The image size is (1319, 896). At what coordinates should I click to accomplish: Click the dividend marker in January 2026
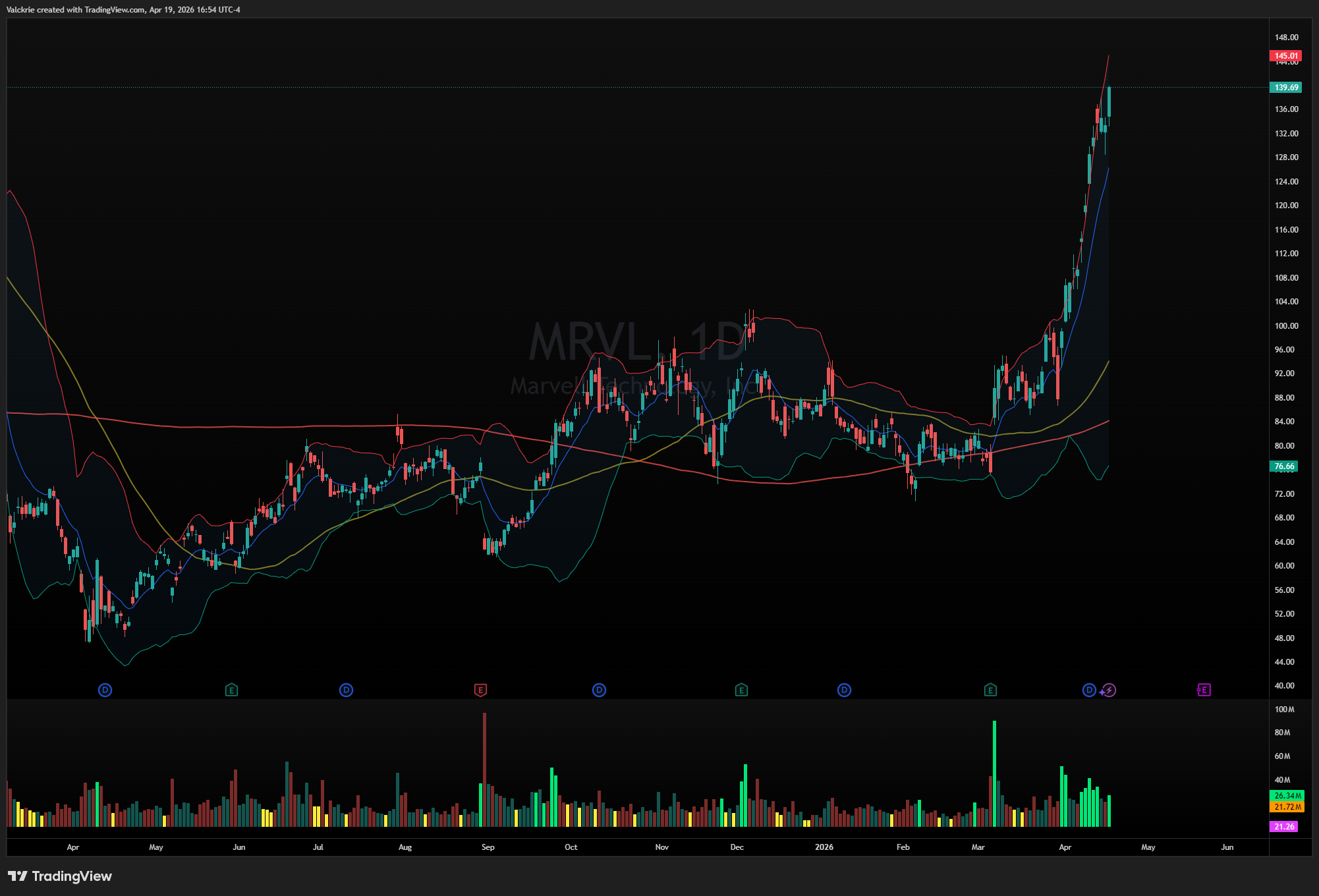coord(844,690)
